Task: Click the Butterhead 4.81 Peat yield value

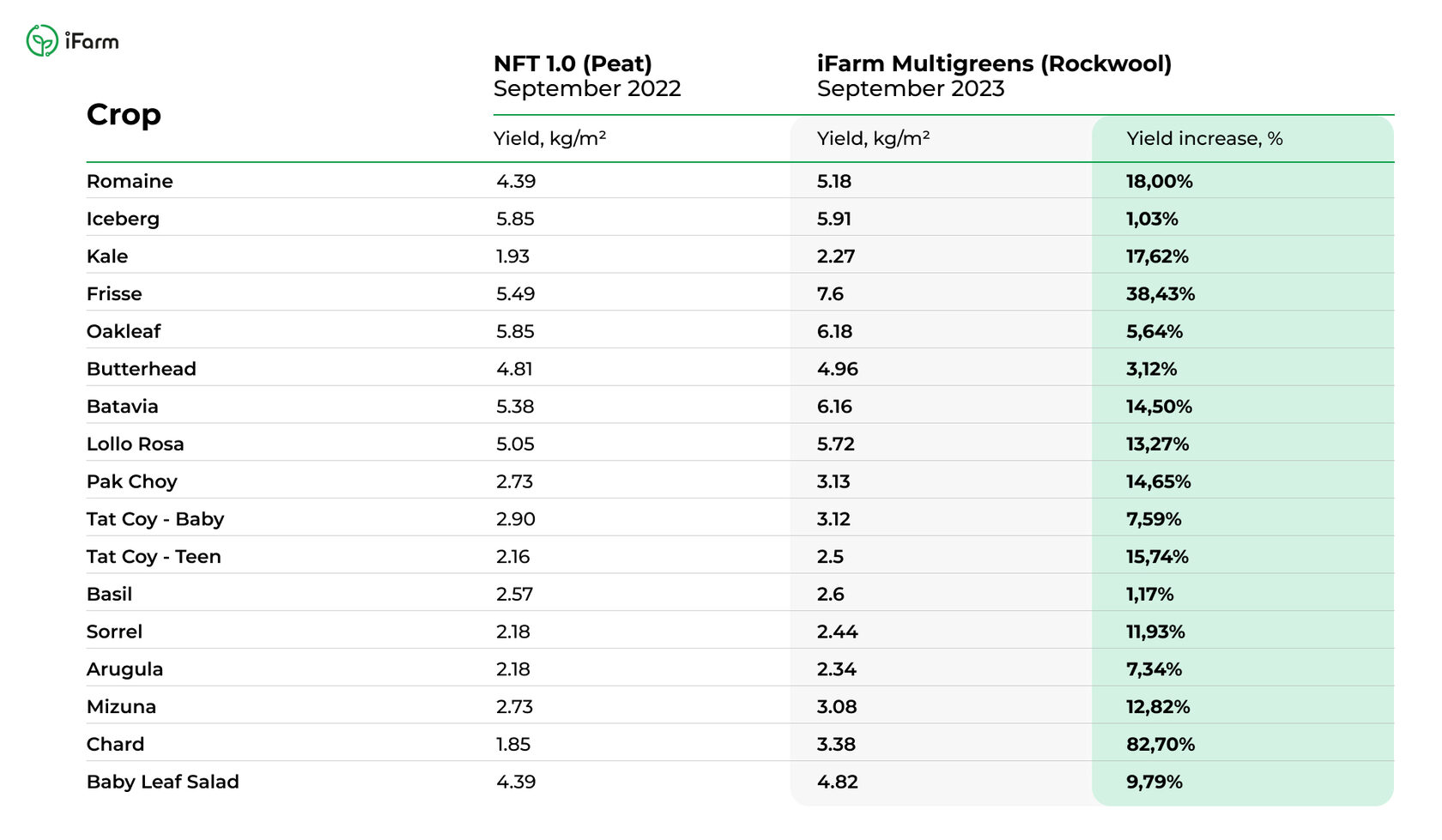Action: point(514,369)
